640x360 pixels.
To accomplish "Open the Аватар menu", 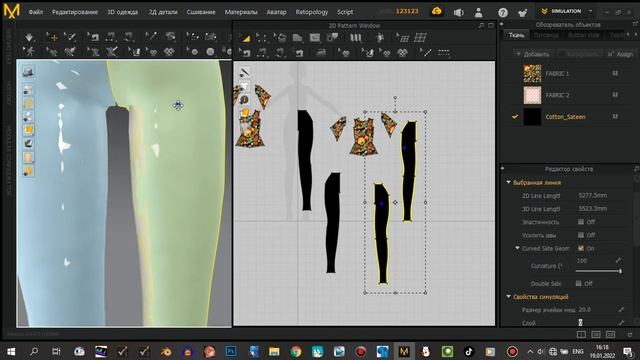I will (276, 12).
